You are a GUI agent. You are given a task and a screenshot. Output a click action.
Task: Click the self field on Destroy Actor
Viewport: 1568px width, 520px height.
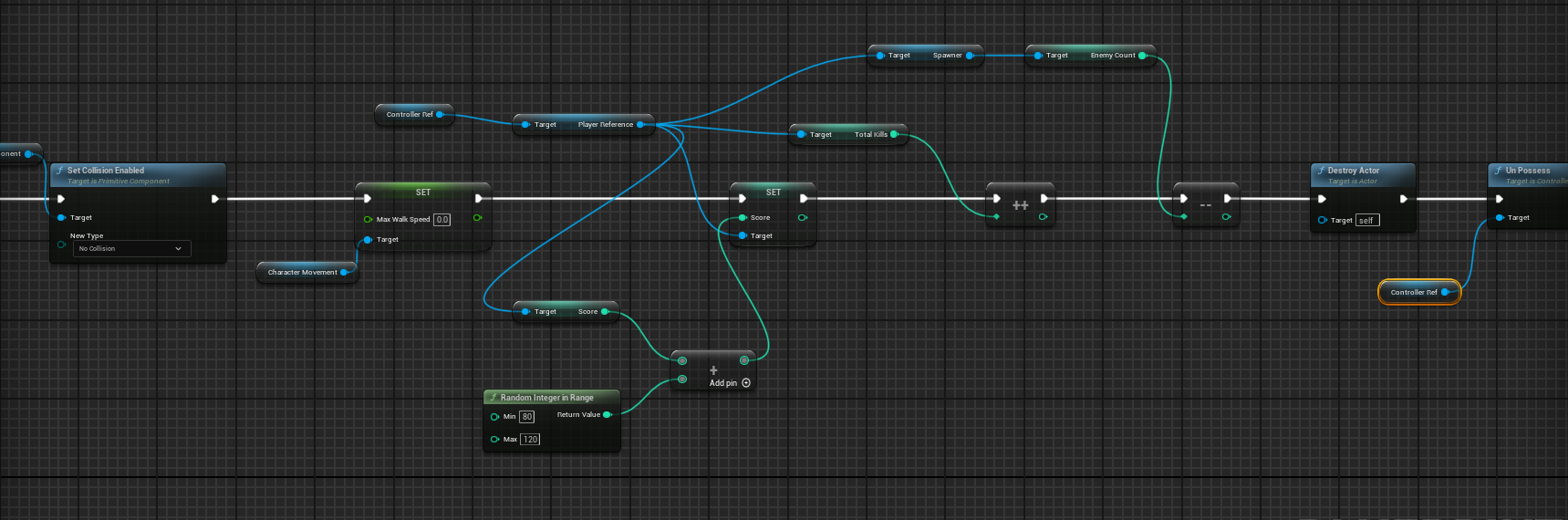pos(1367,220)
